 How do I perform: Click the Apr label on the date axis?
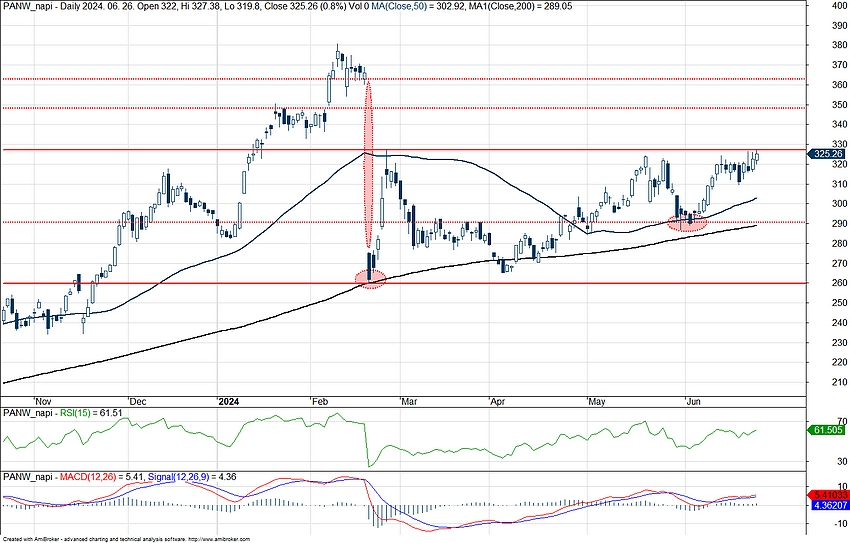point(497,402)
